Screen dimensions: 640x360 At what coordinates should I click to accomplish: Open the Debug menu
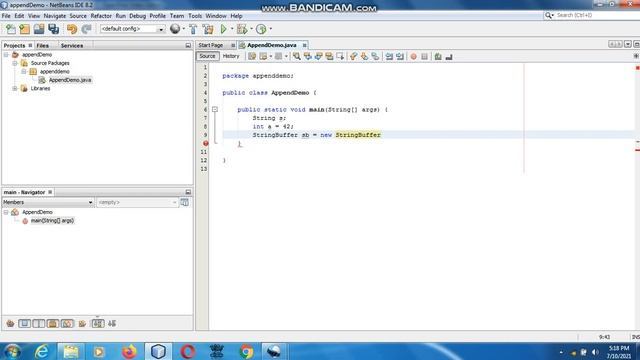pos(137,16)
